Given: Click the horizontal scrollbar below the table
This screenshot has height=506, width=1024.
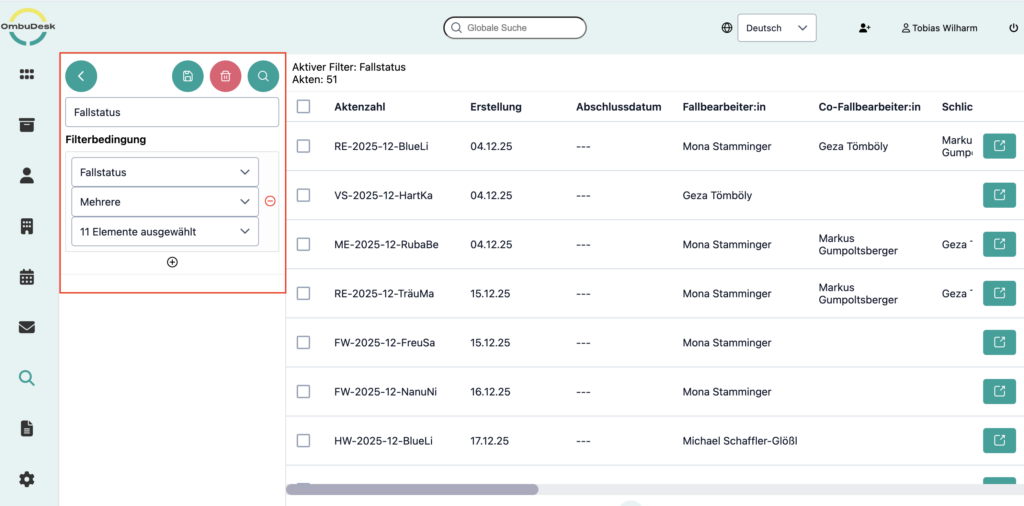Looking at the screenshot, I should point(412,490).
